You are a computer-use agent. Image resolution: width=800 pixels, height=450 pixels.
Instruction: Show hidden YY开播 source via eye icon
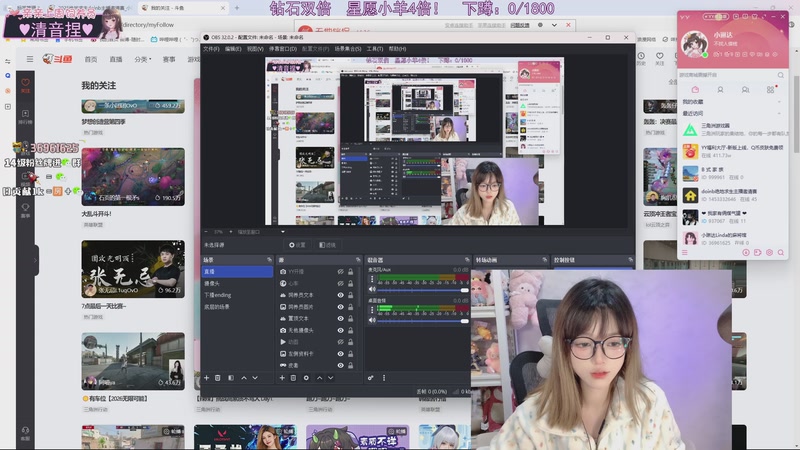click(340, 272)
